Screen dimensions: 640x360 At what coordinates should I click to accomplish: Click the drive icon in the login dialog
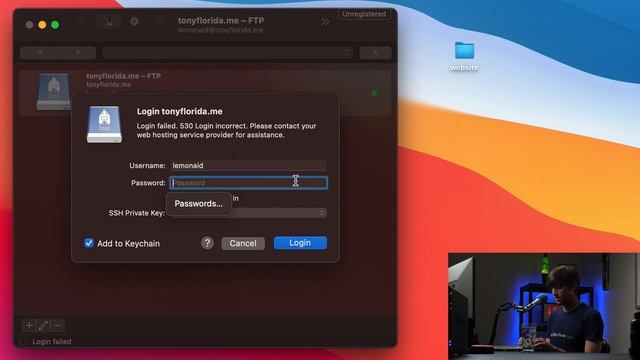104,124
